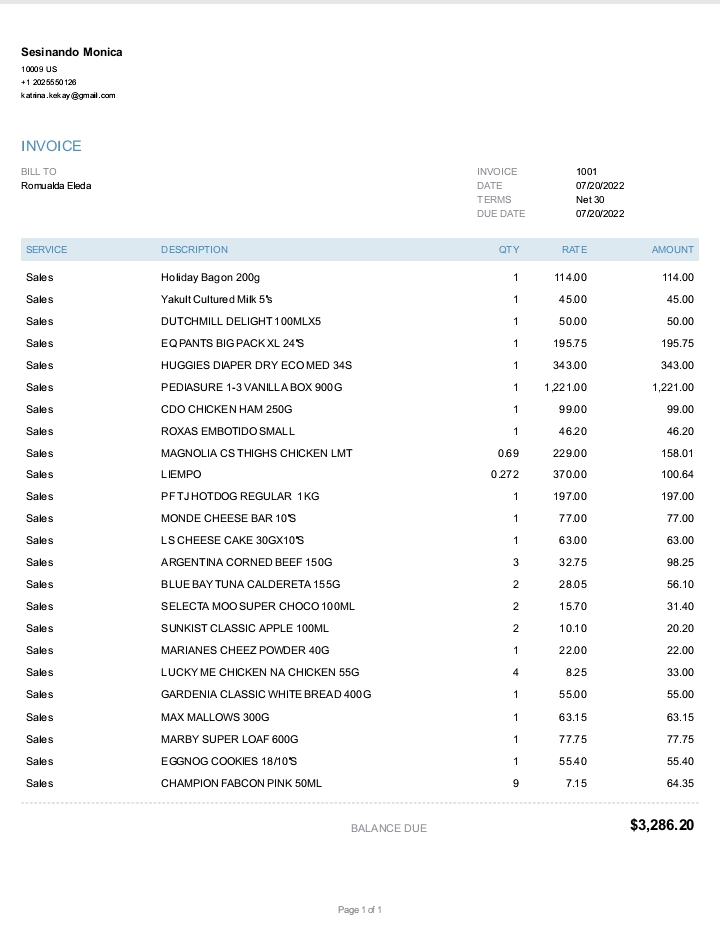Viewport: 720px width, 934px height.
Task: Click the amount 98.25
Action: coord(680,563)
